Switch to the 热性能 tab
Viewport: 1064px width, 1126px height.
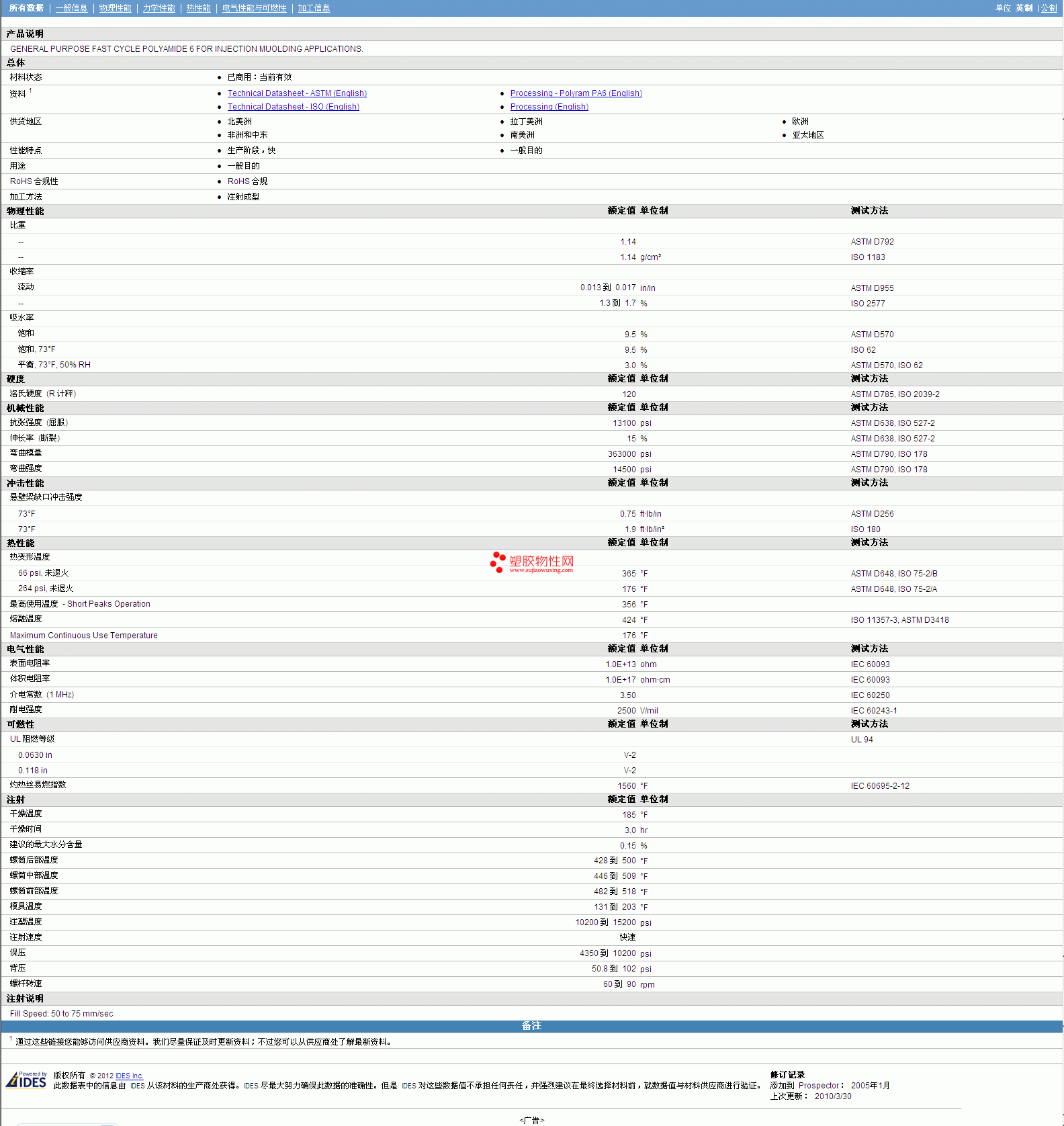click(198, 8)
